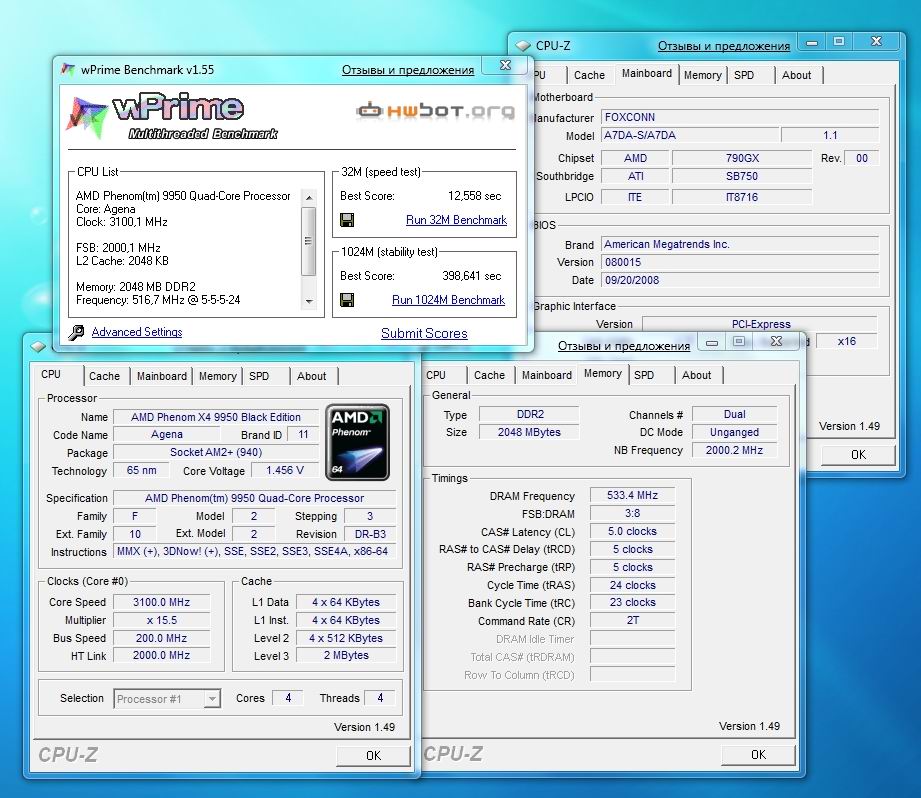Screen dimensions: 921x798
Task: Click the DRAM Frequency 533.4 MHz value
Action: click(x=632, y=496)
